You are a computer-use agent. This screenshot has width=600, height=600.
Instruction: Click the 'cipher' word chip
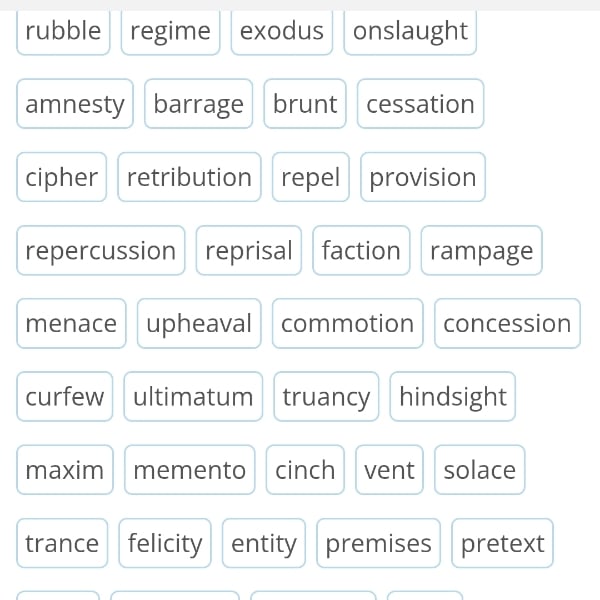pos(61,177)
